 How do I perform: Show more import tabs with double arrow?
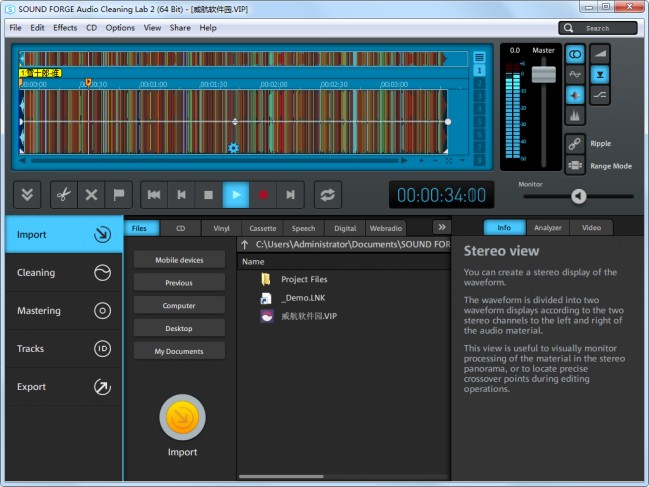442,227
